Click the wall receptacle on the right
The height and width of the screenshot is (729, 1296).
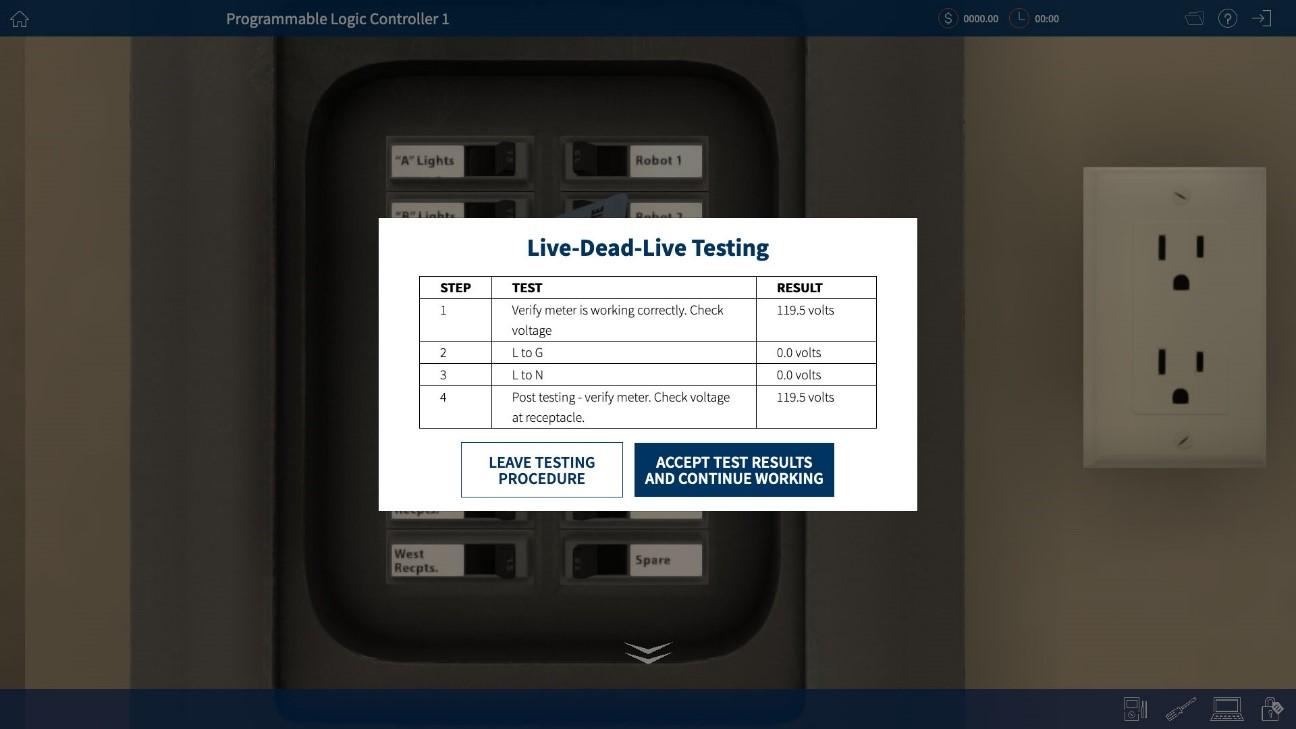coord(1174,317)
